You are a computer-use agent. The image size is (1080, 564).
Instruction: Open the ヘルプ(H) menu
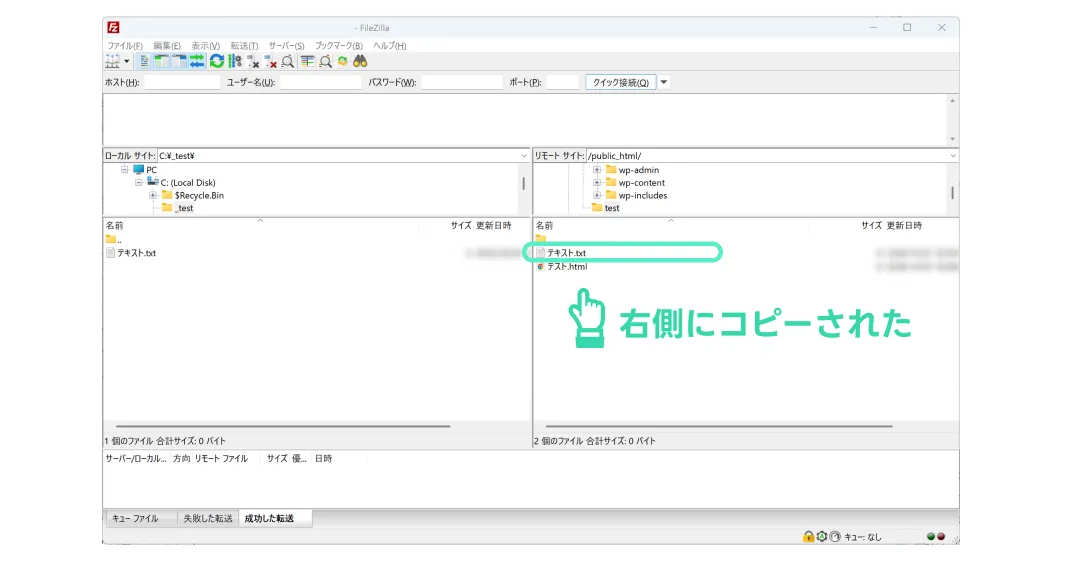[x=390, y=45]
